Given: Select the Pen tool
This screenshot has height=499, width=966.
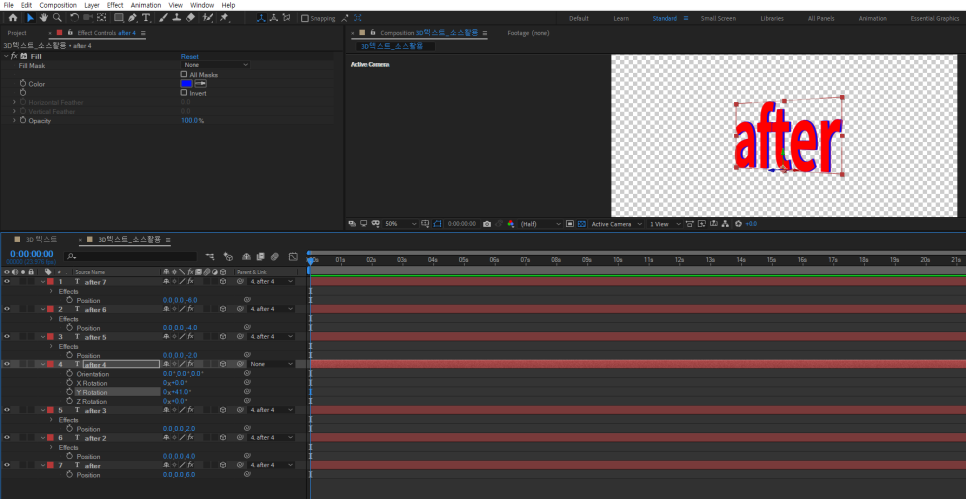Looking at the screenshot, I should click(132, 18).
